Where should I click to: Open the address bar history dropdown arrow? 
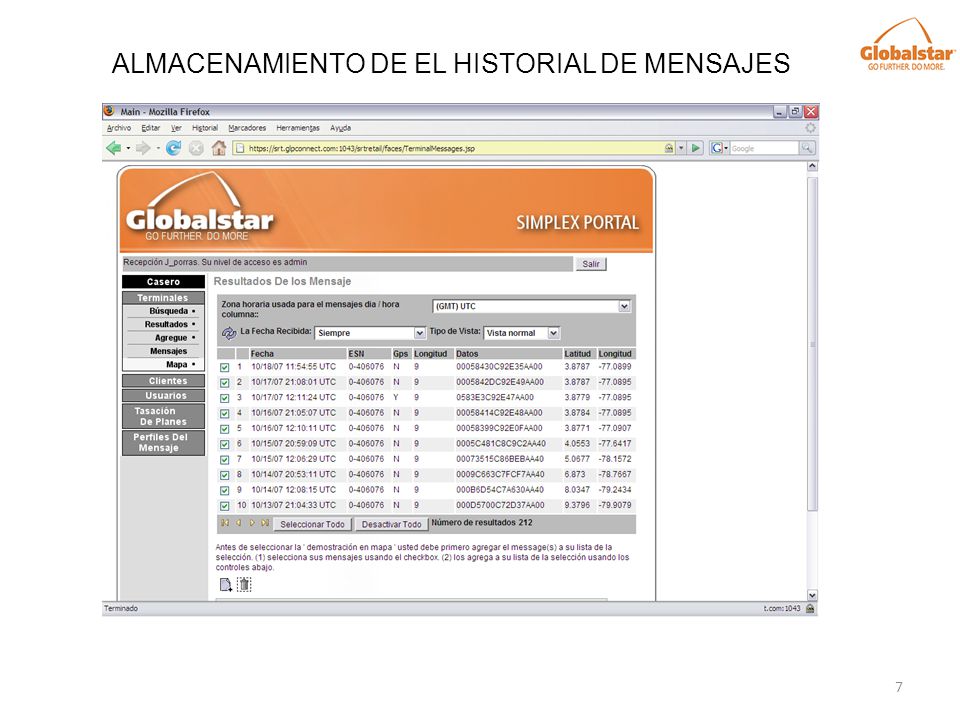coord(681,148)
